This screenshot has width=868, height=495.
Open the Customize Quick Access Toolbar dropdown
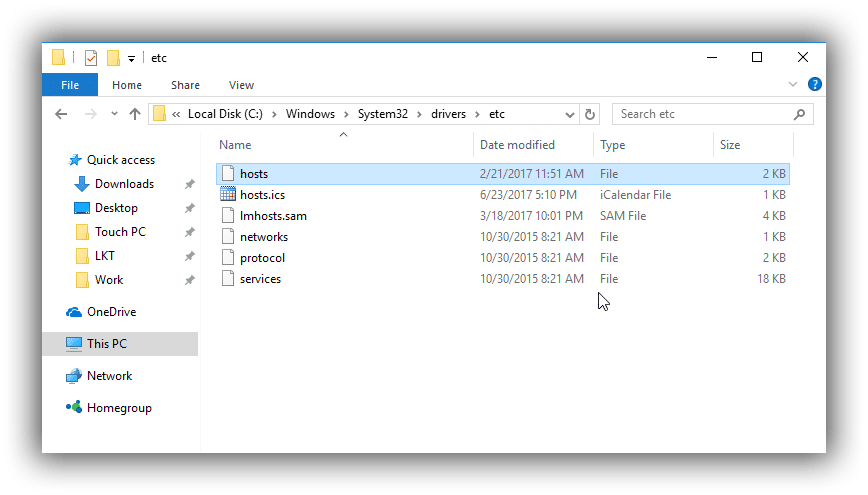coord(131,58)
